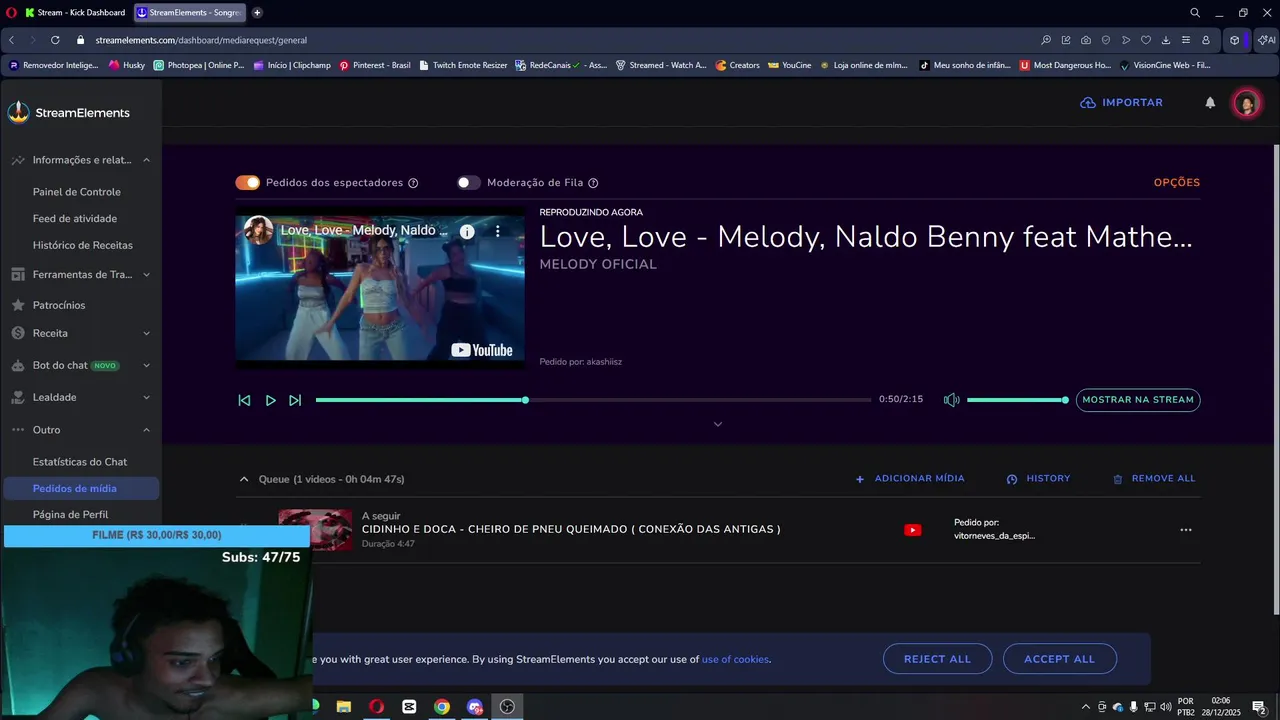Open Twitch Emote Resizer bookmark
The image size is (1280, 720).
(463, 65)
